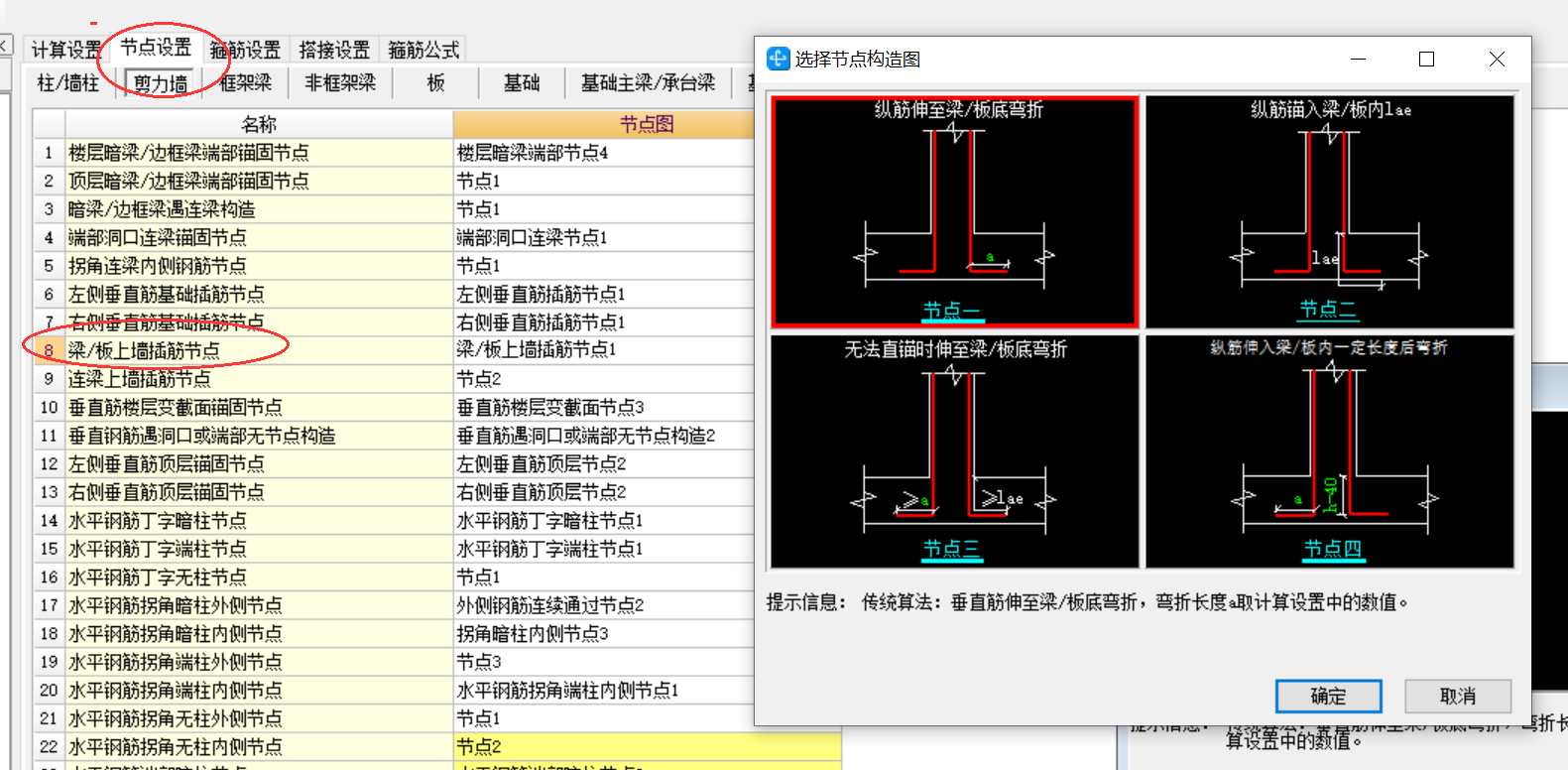Click the 确定 button in dialog
Screen dimensions: 1568x770
[x=1328, y=696]
